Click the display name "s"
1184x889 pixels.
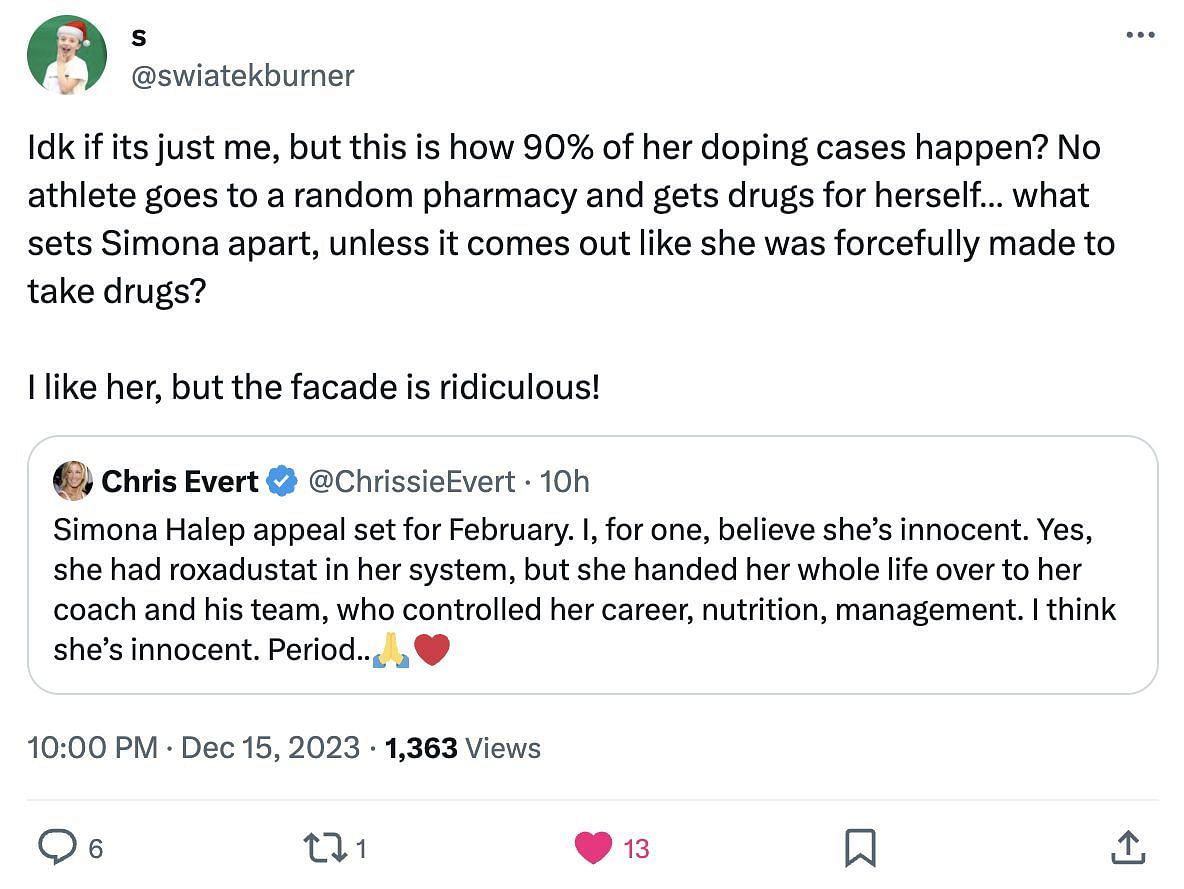139,38
